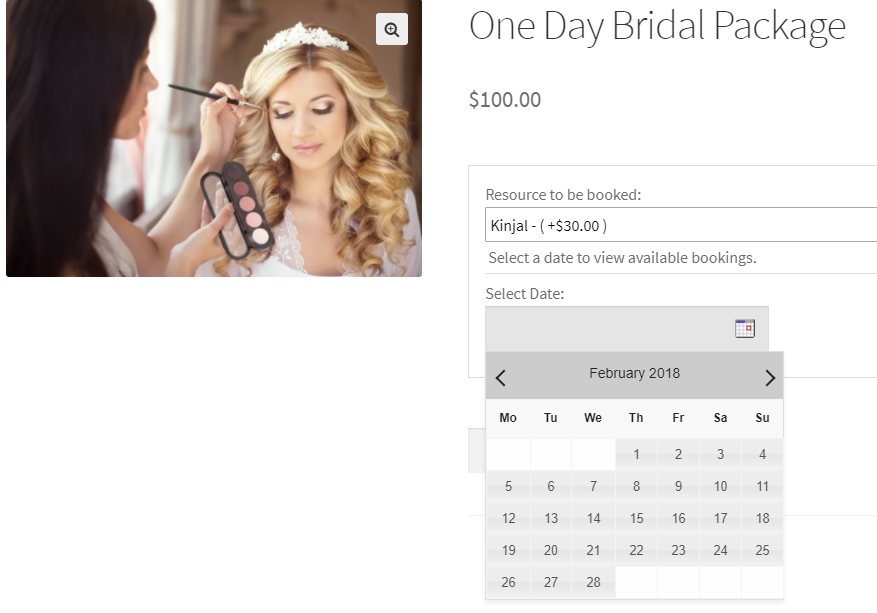
Task: Click the zoom magnifier icon on photo
Action: pos(392,29)
